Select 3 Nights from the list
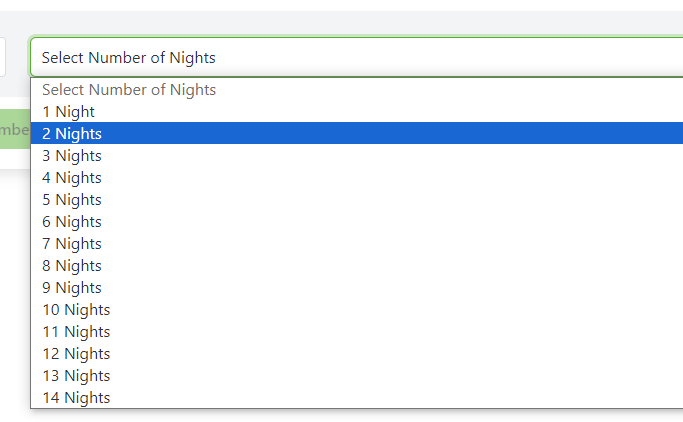Screen dimensions: 683x422 point(72,156)
